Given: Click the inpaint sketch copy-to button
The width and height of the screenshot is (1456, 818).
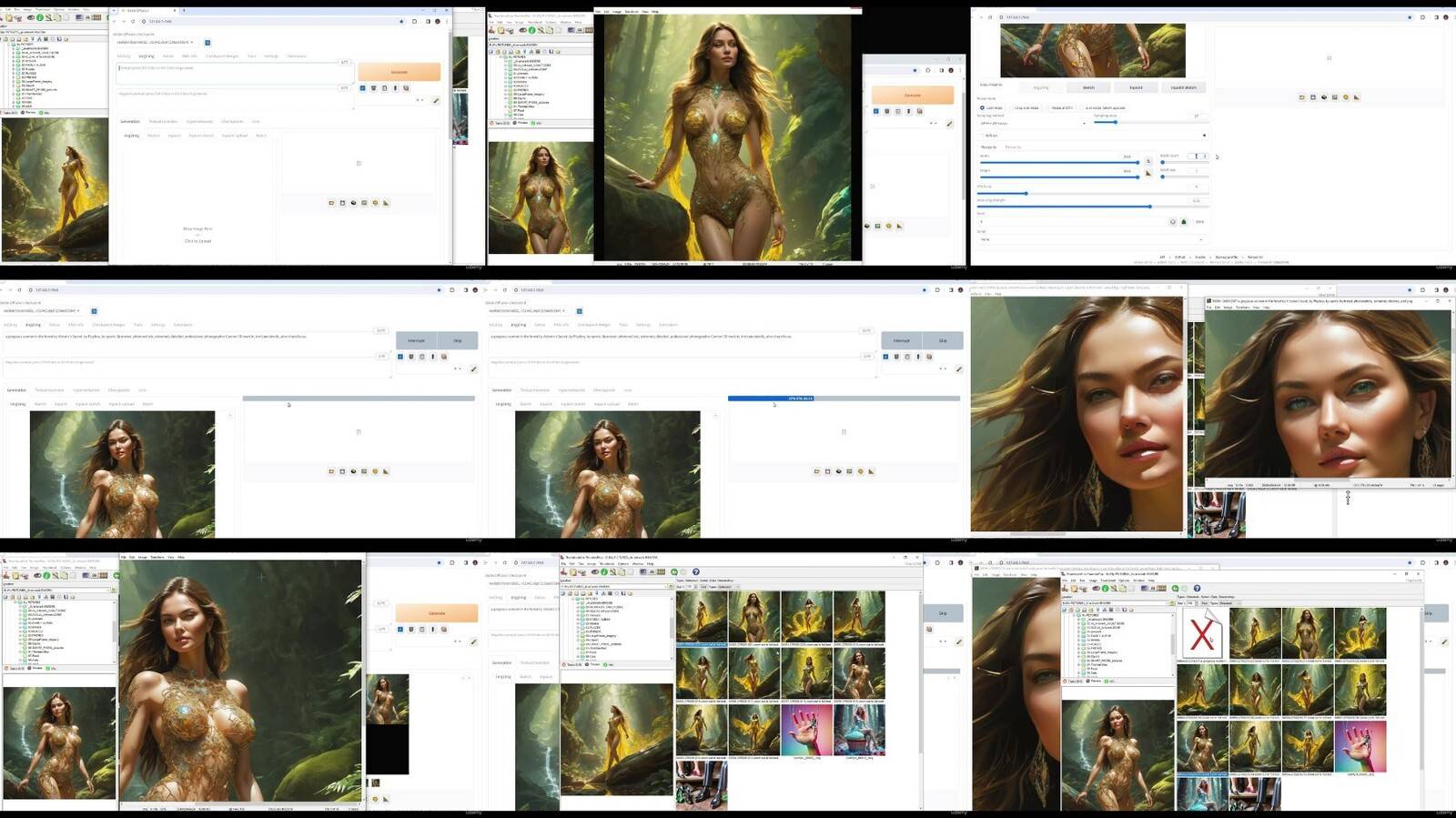Looking at the screenshot, I should pyautogui.click(x=1184, y=87).
